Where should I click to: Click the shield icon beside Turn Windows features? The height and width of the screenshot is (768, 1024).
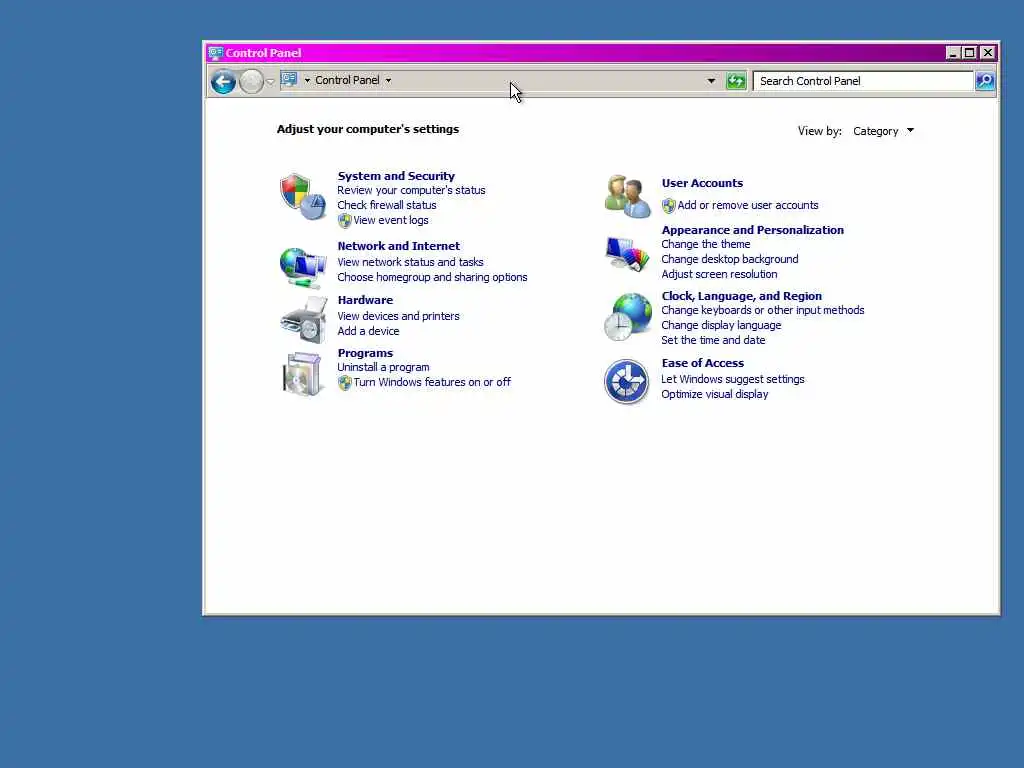tap(344, 383)
